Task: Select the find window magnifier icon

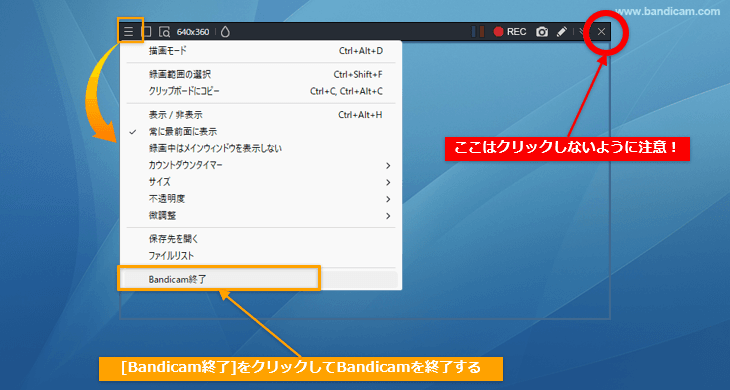Action: coord(164,32)
